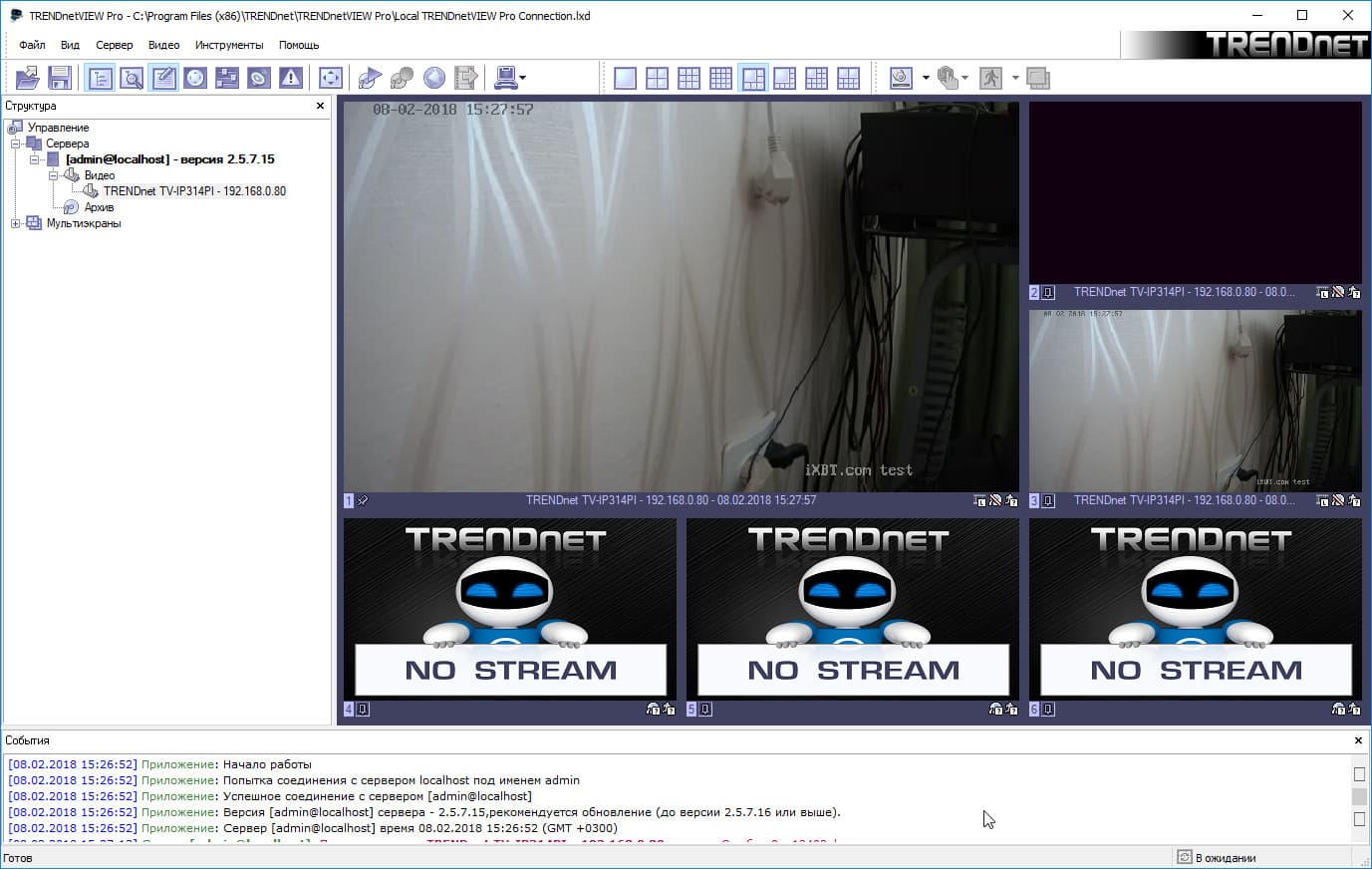Image resolution: width=1372 pixels, height=869 pixels.
Task: Select the Архив tree item
Action: 99,207
